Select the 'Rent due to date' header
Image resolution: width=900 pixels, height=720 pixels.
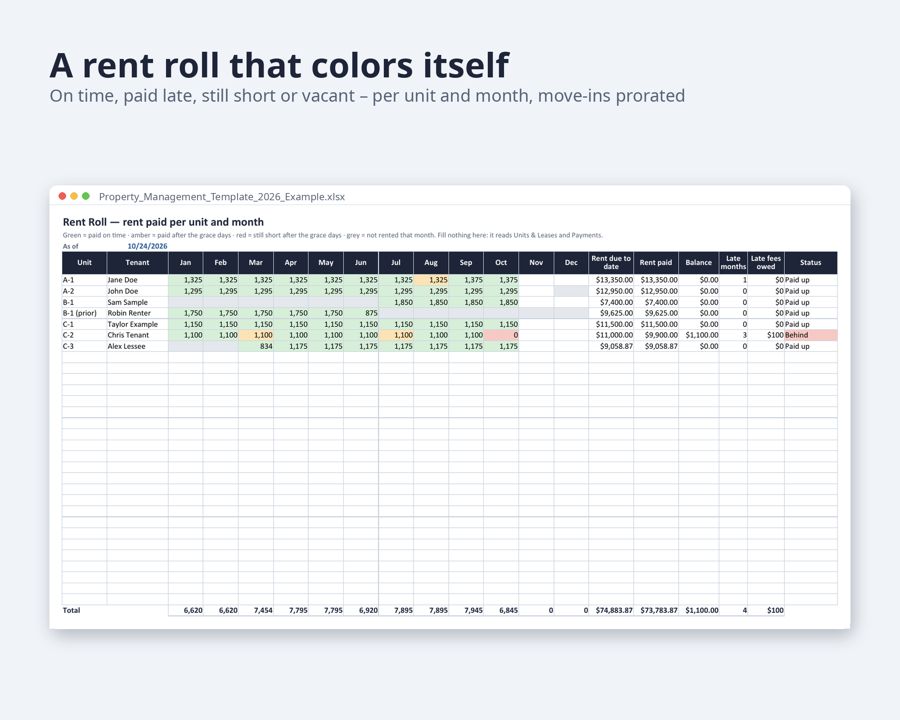pos(611,262)
